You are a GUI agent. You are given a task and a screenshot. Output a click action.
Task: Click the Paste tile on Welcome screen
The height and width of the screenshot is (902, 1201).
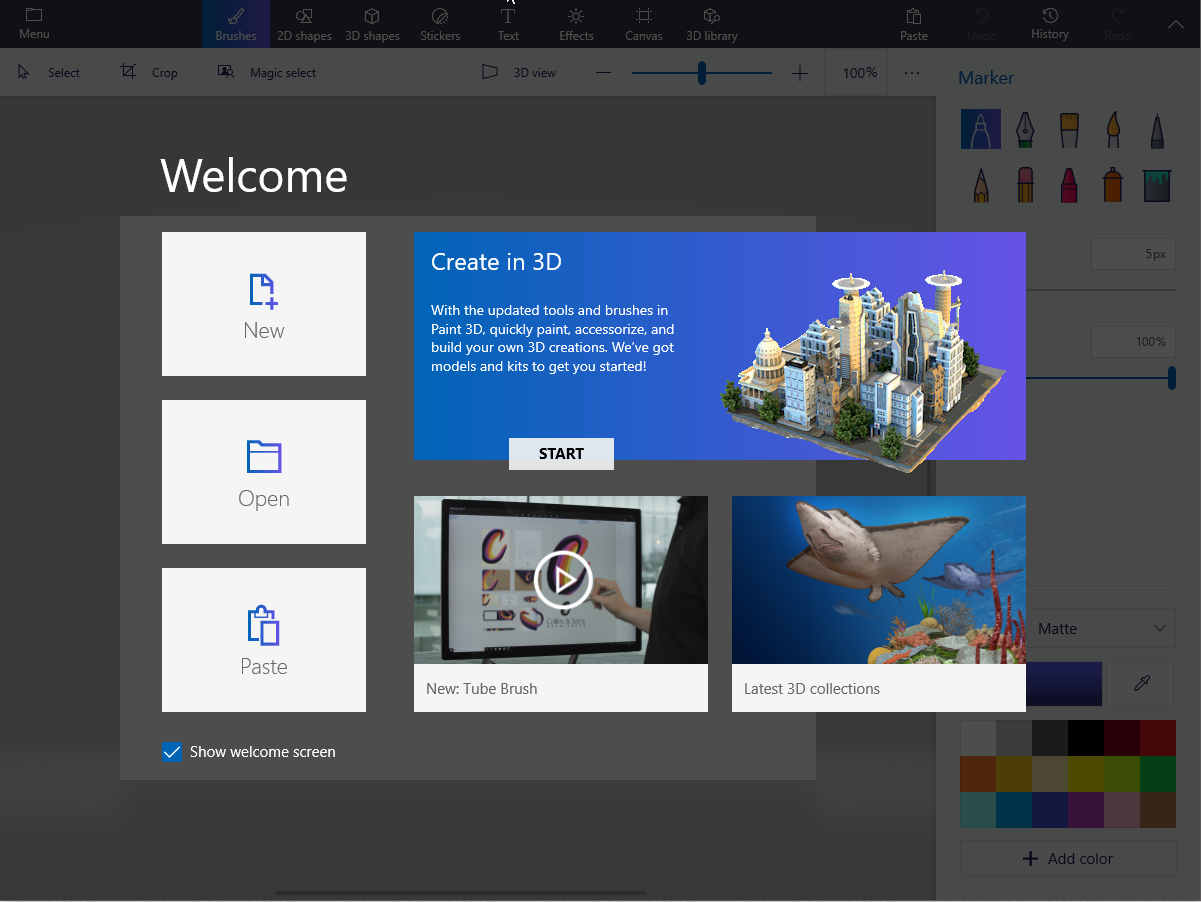[x=264, y=640]
